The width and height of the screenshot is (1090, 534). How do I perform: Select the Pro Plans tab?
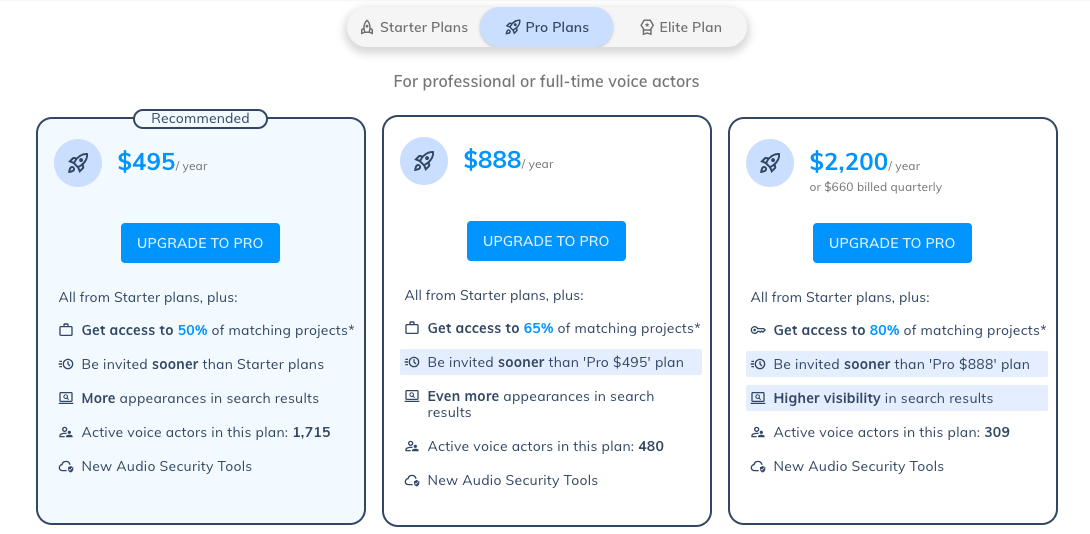click(546, 27)
